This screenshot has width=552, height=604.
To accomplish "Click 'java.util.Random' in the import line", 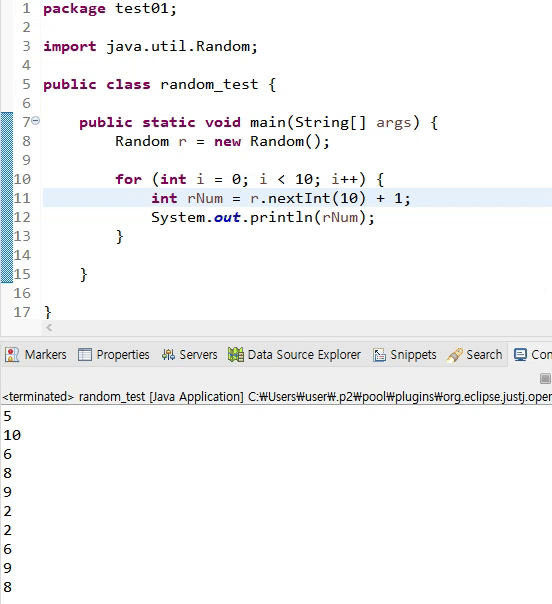I will coord(178,46).
